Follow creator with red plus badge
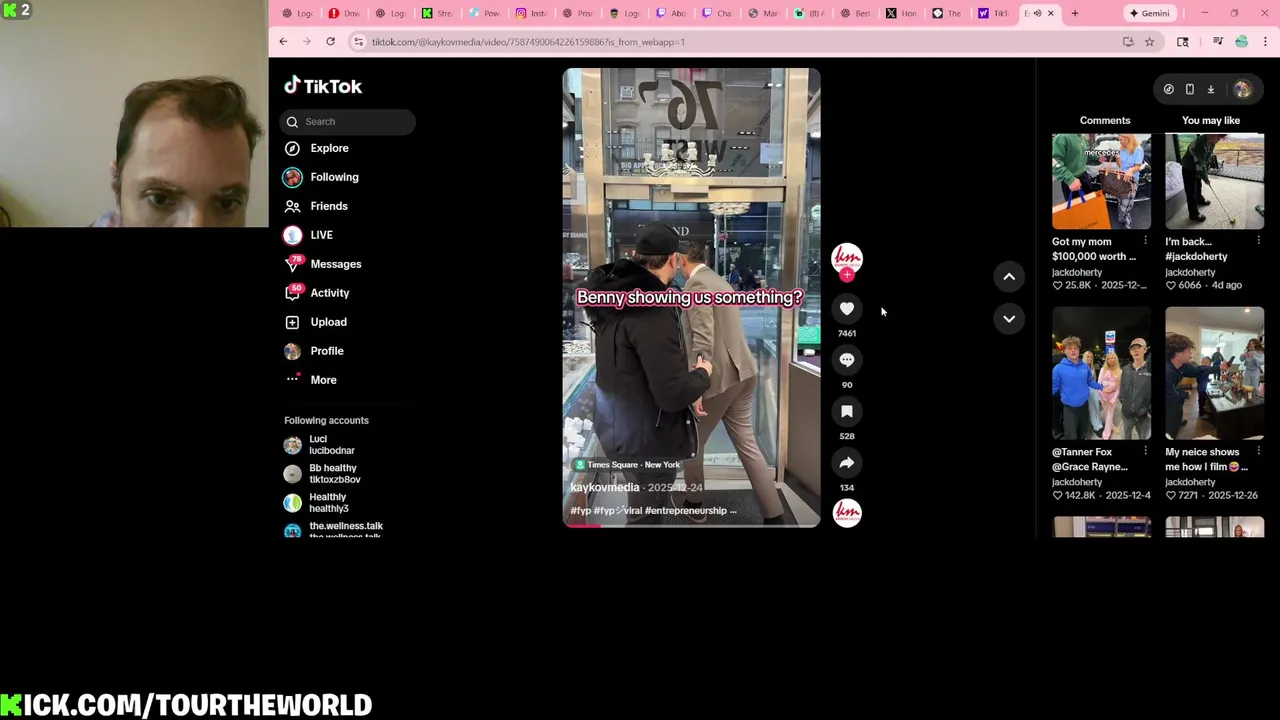1280x720 pixels. coord(847,275)
